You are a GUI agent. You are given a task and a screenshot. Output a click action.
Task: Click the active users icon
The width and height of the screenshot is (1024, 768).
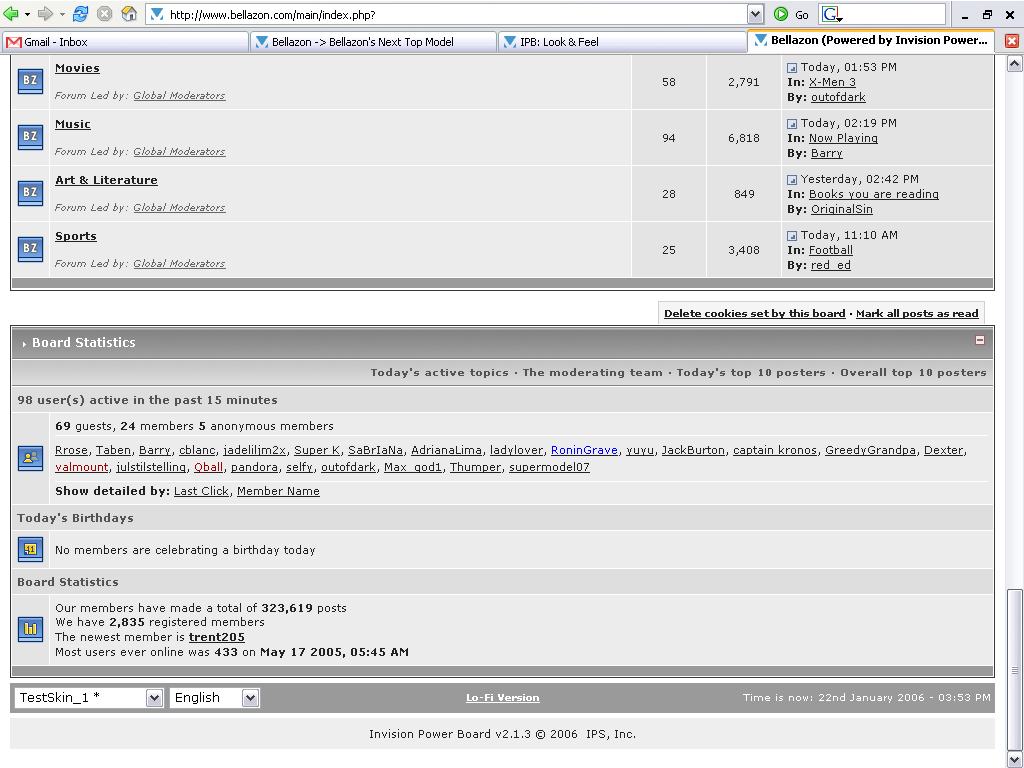(x=30, y=458)
